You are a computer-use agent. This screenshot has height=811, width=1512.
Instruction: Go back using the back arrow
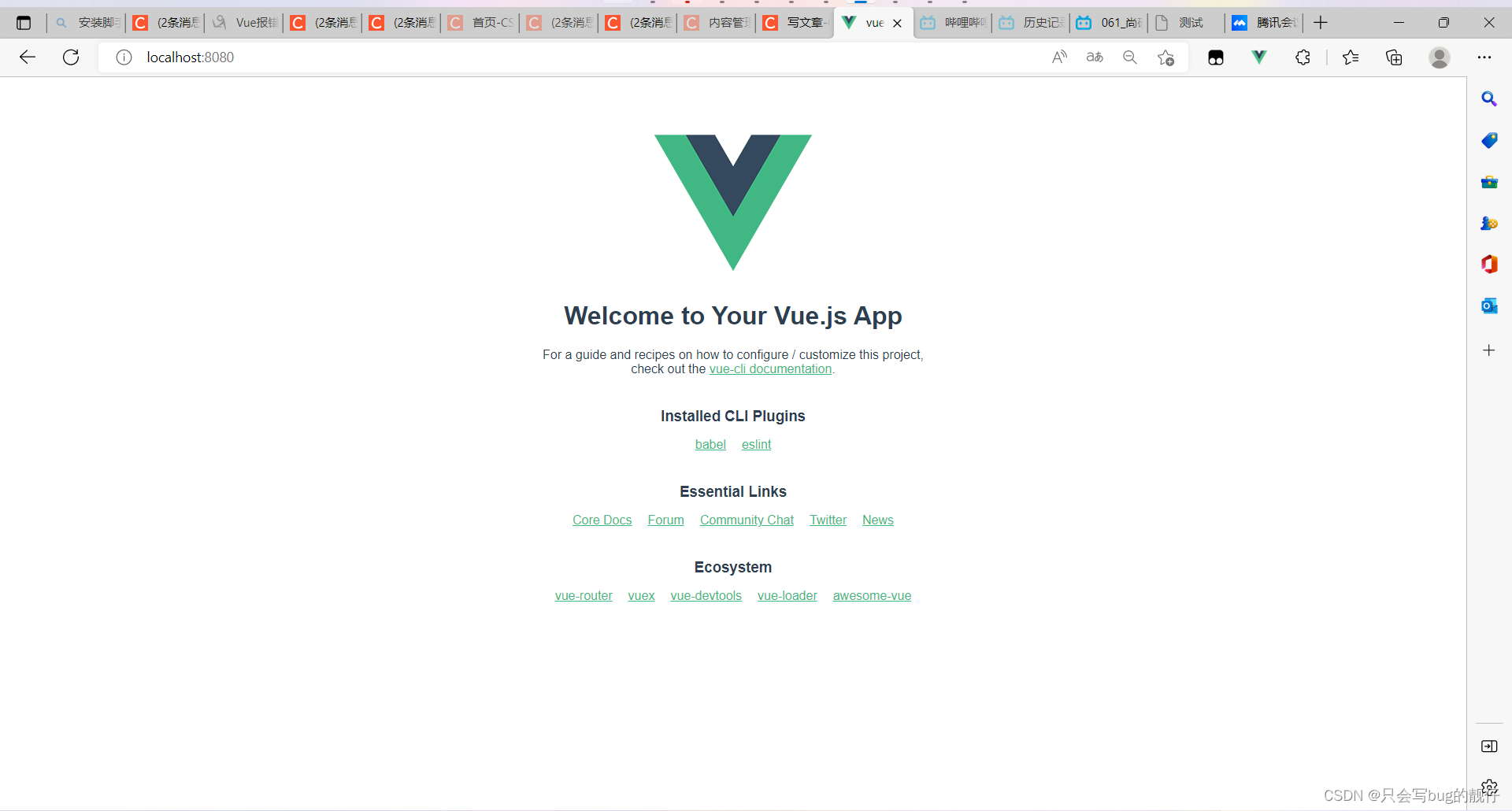[x=28, y=57]
